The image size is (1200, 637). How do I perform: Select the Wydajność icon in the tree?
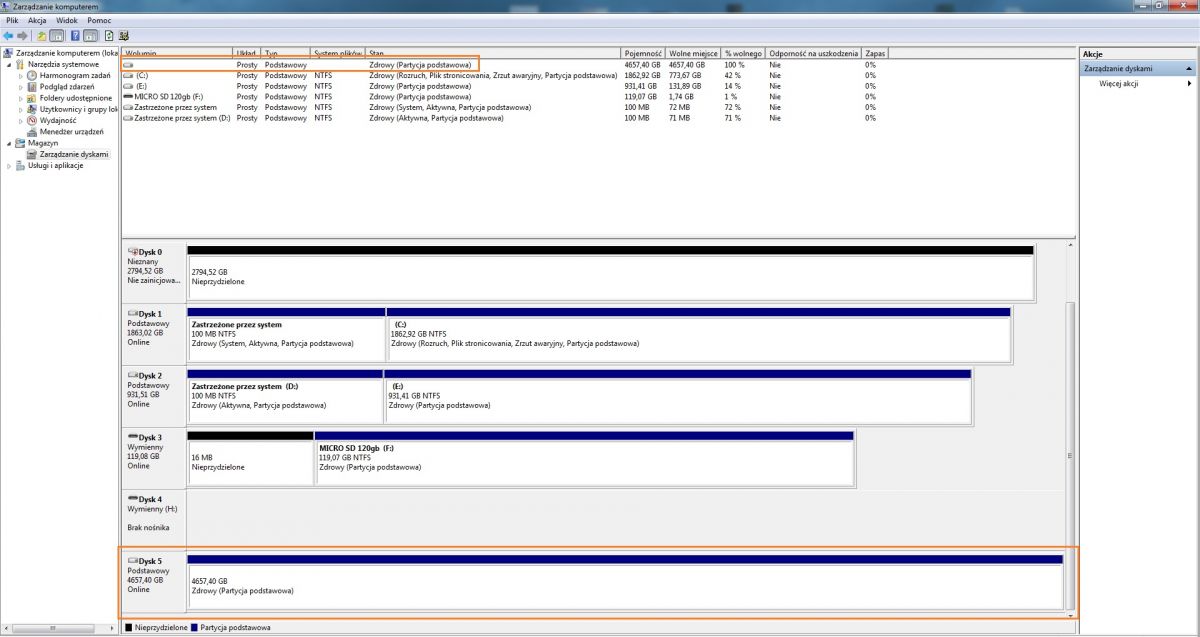point(33,120)
